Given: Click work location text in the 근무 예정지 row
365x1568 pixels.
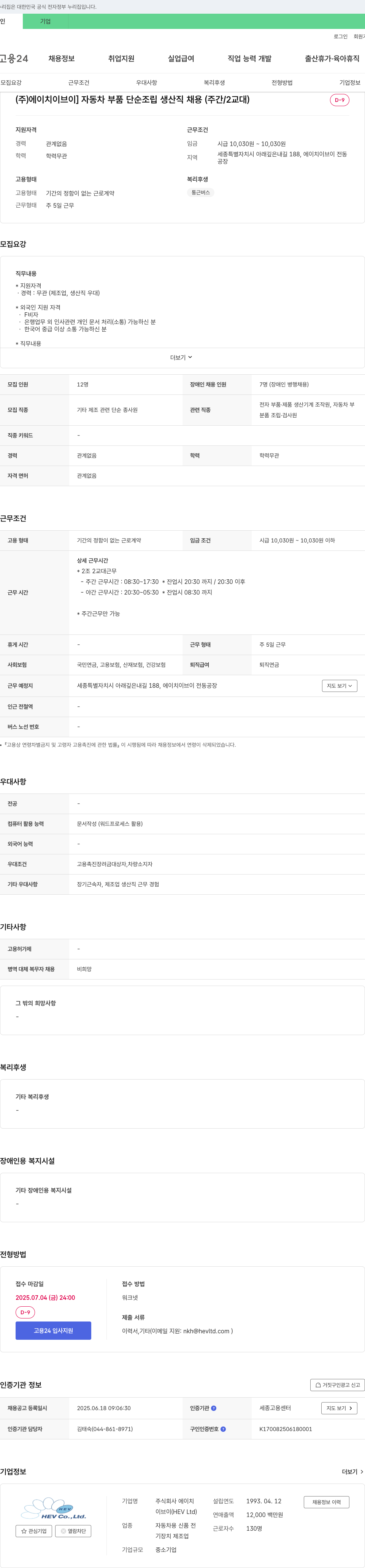Looking at the screenshot, I should tap(147, 685).
